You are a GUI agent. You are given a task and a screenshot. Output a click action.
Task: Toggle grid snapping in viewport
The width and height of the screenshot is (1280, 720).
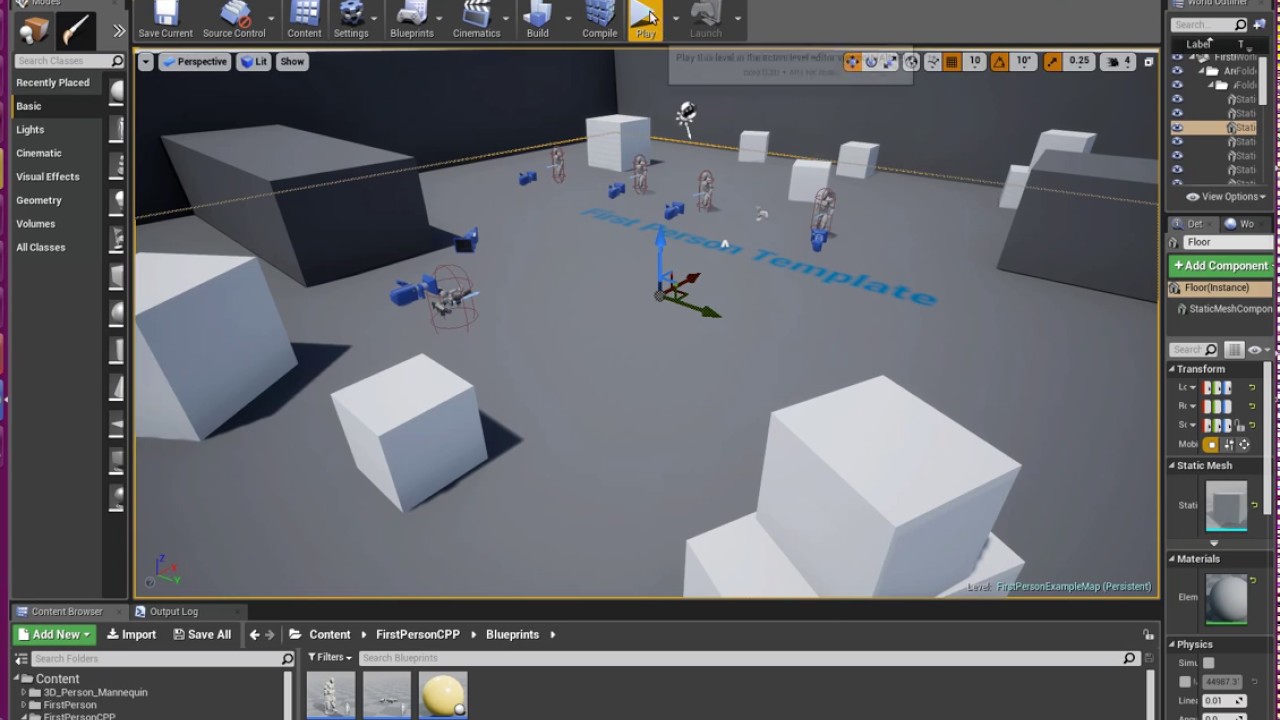[952, 62]
